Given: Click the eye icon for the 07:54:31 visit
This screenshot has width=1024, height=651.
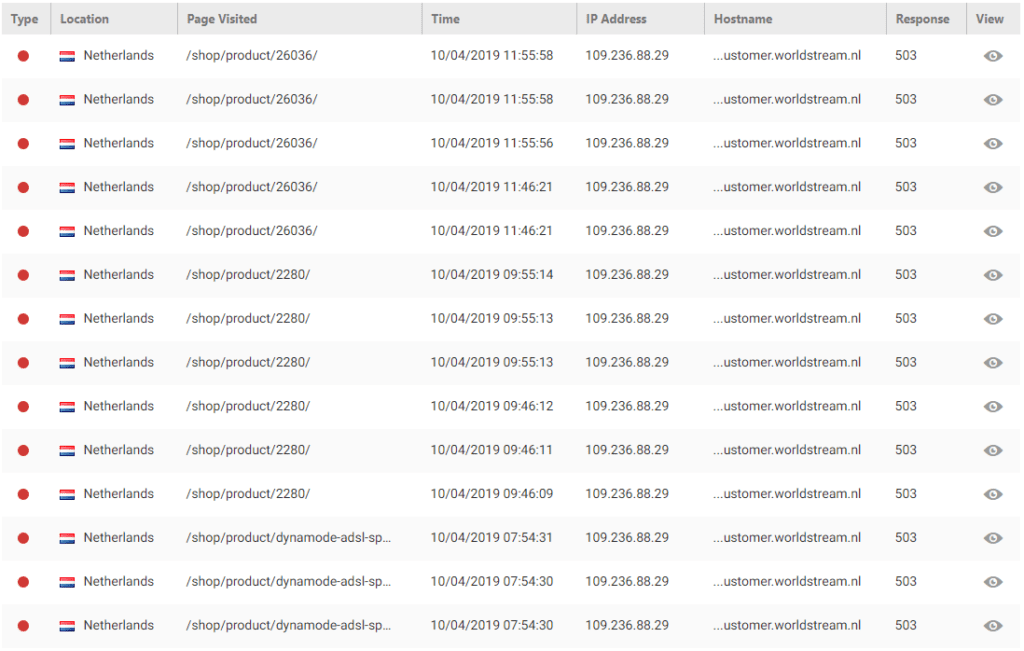Looking at the screenshot, I should (992, 537).
